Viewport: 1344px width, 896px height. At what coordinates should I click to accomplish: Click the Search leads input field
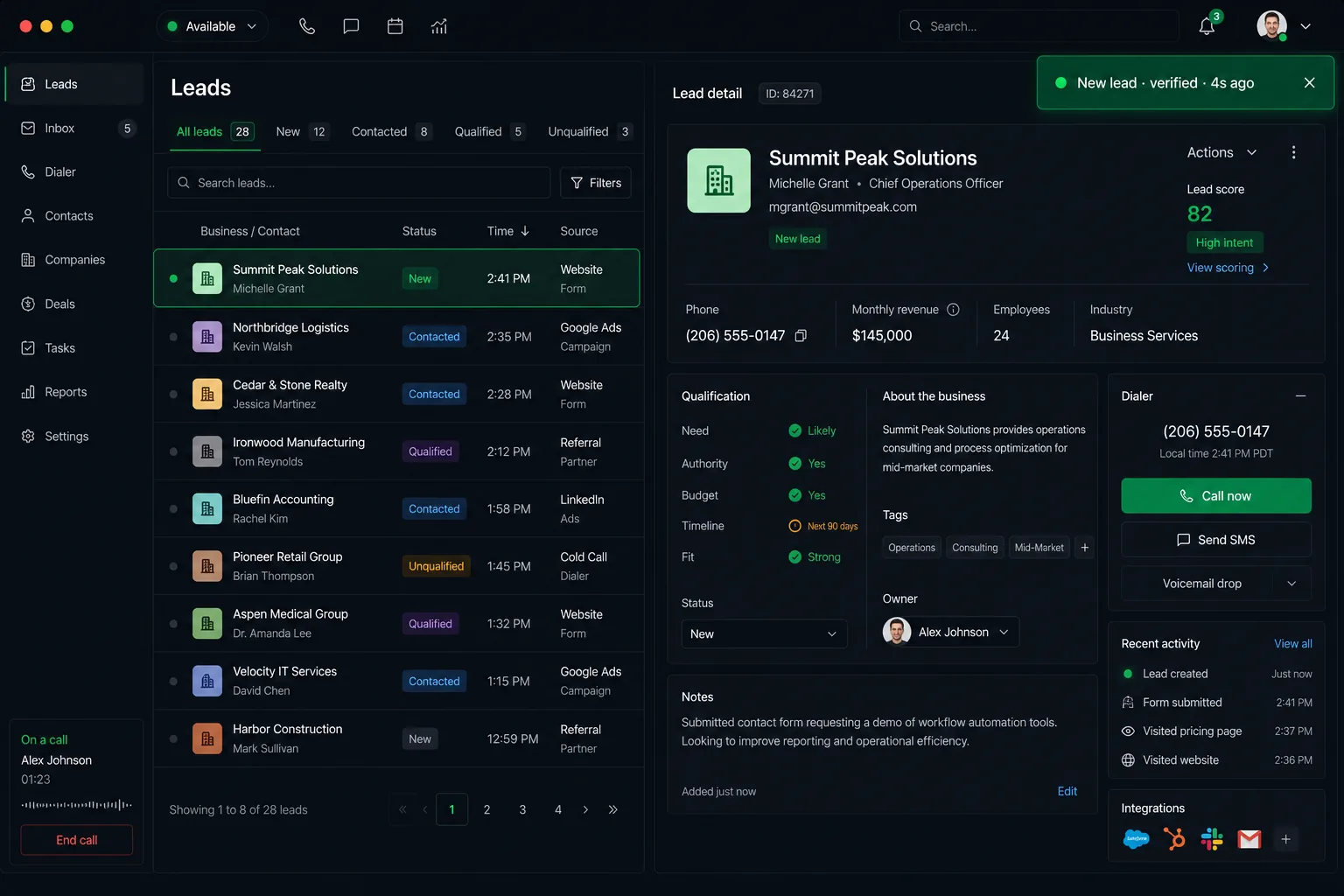(359, 183)
